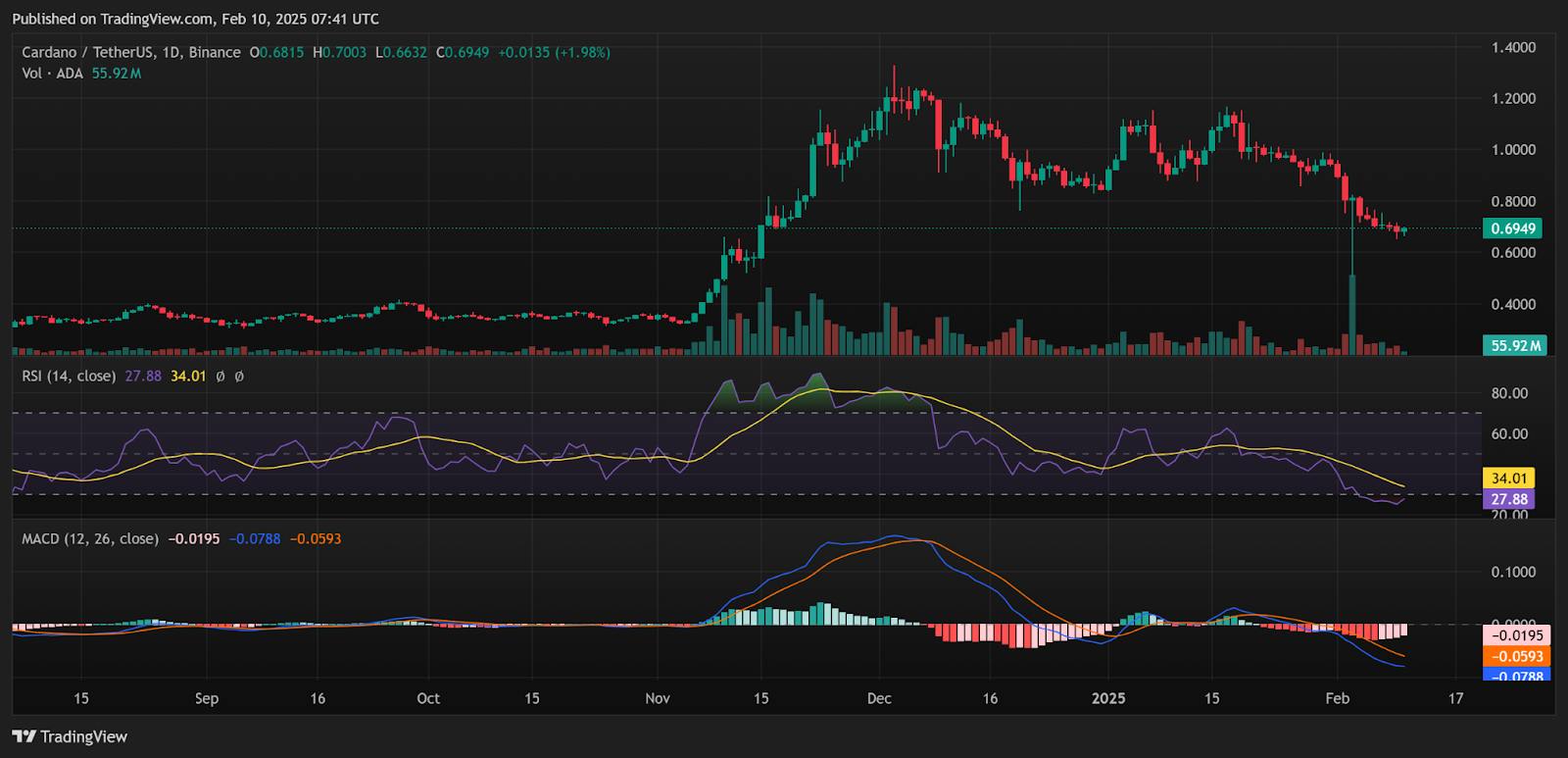Click the 2025 label on time axis

click(1108, 698)
